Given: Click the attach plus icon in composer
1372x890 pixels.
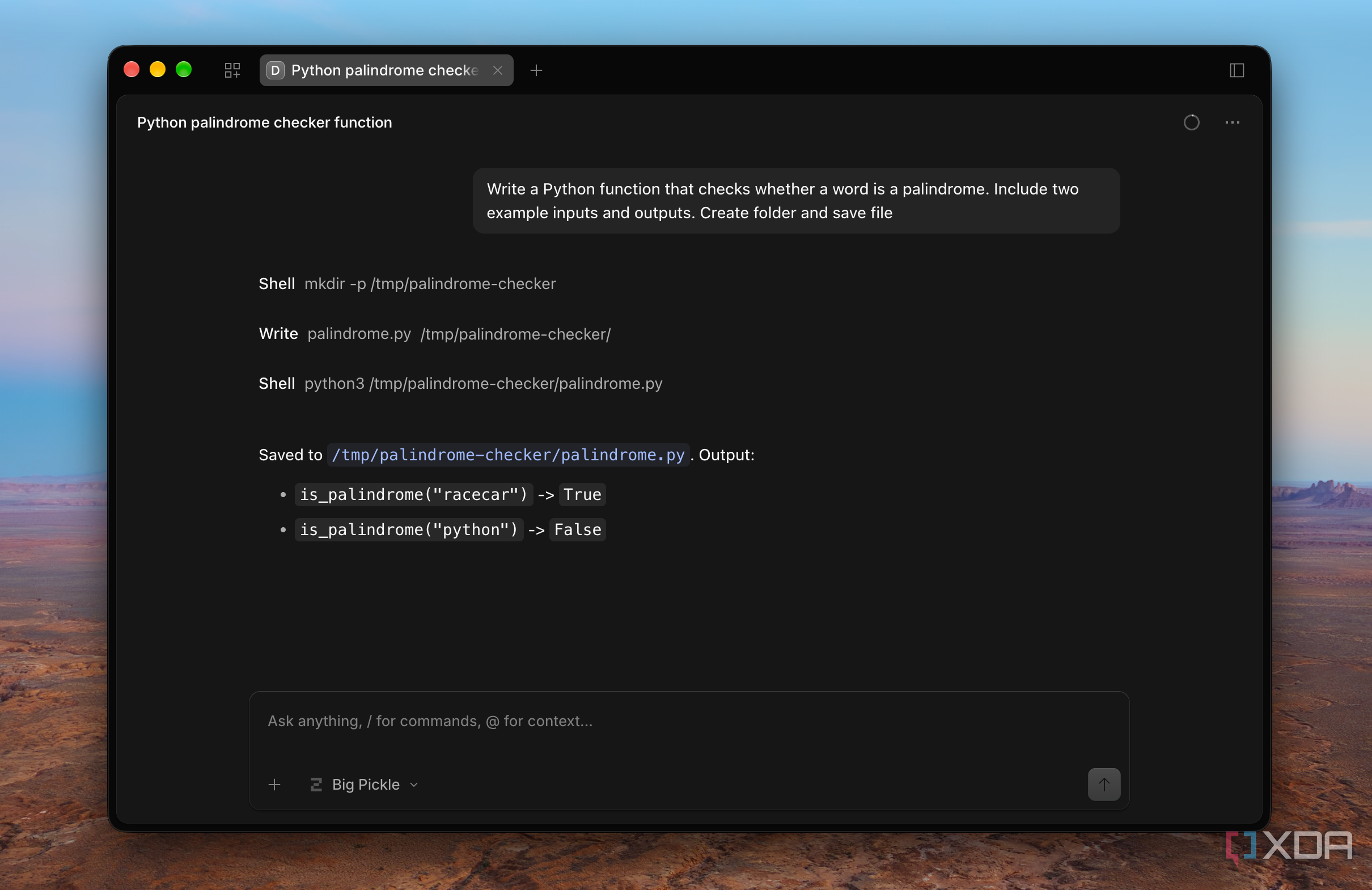Looking at the screenshot, I should coord(274,785).
